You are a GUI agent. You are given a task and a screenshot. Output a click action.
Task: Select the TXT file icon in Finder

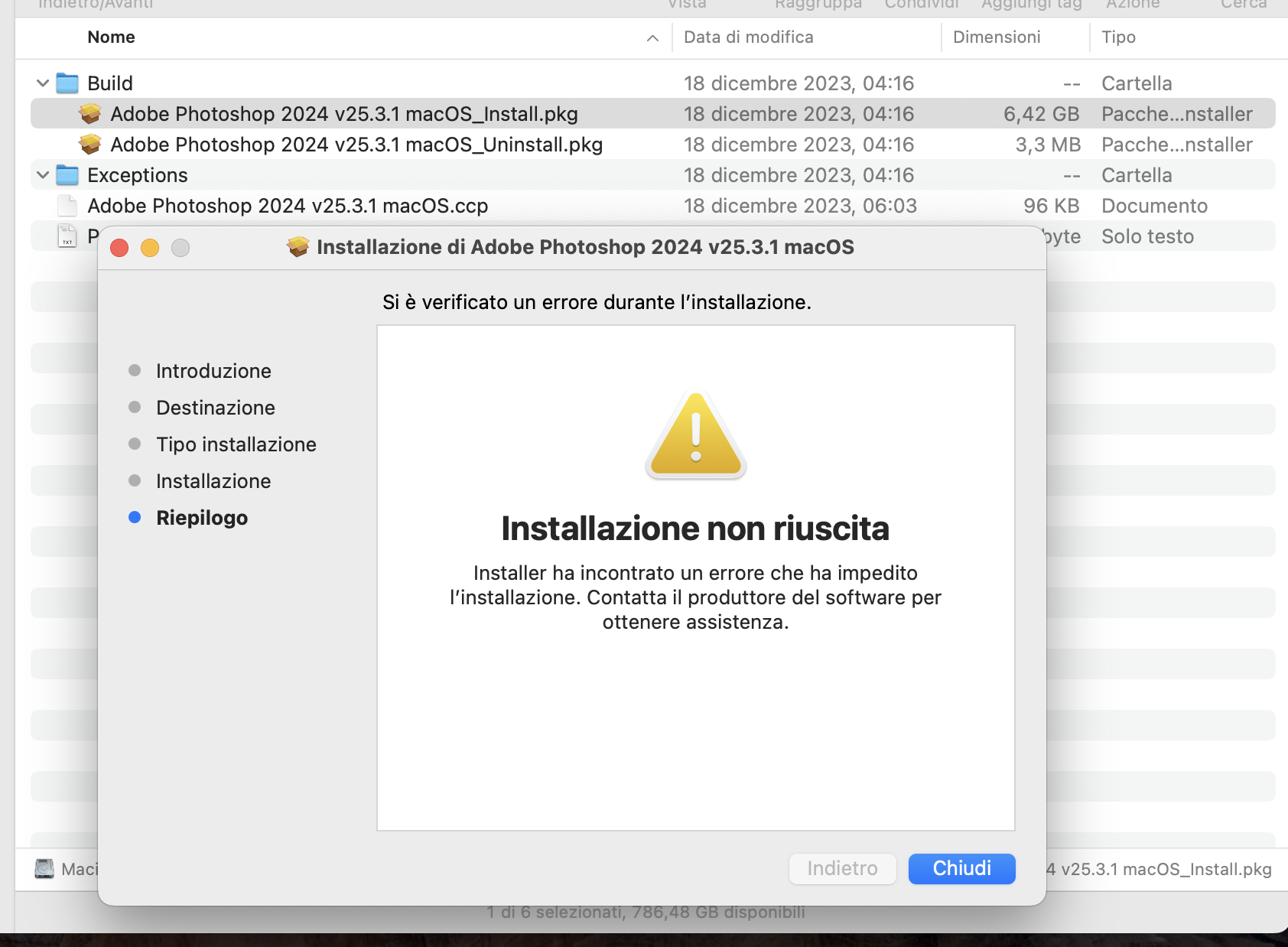[67, 236]
